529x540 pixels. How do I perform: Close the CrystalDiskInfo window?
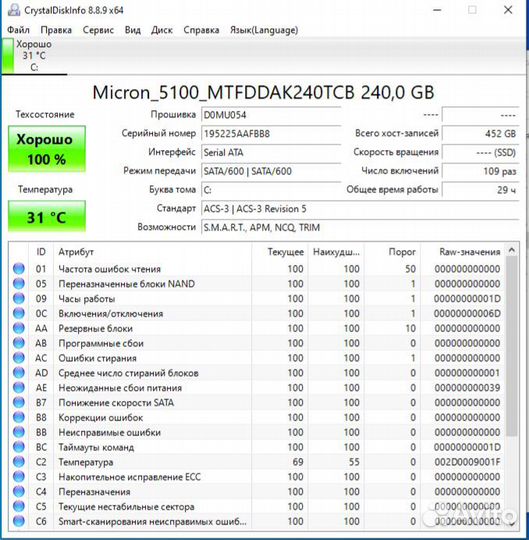point(508,10)
